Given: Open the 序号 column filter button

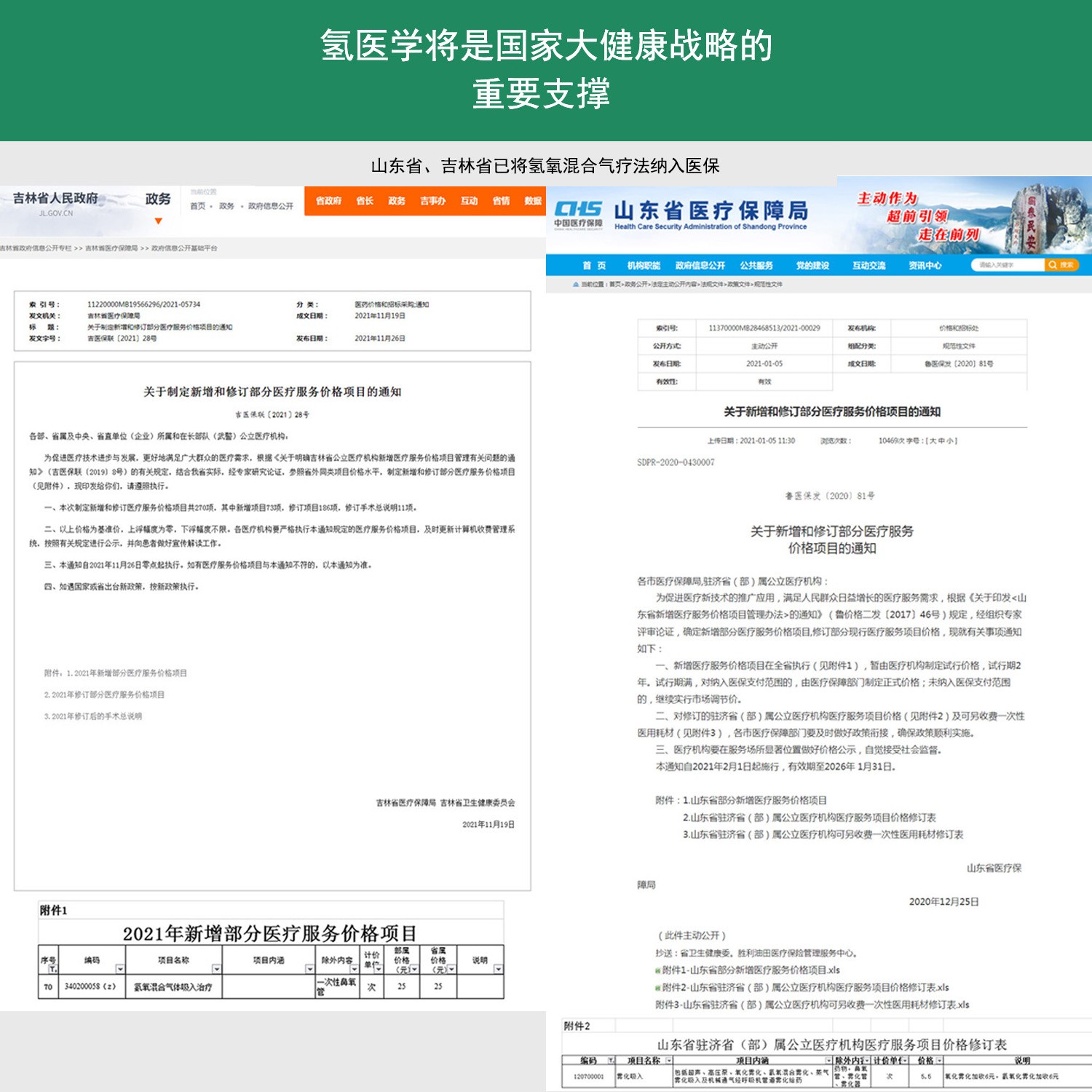Looking at the screenshot, I should 52,969.
